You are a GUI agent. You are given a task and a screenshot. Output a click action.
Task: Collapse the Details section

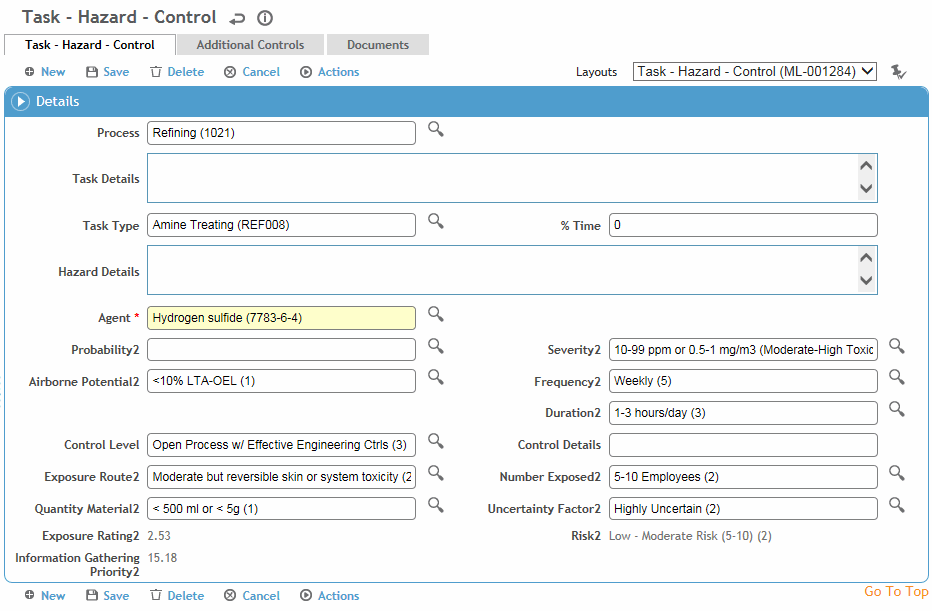20,101
